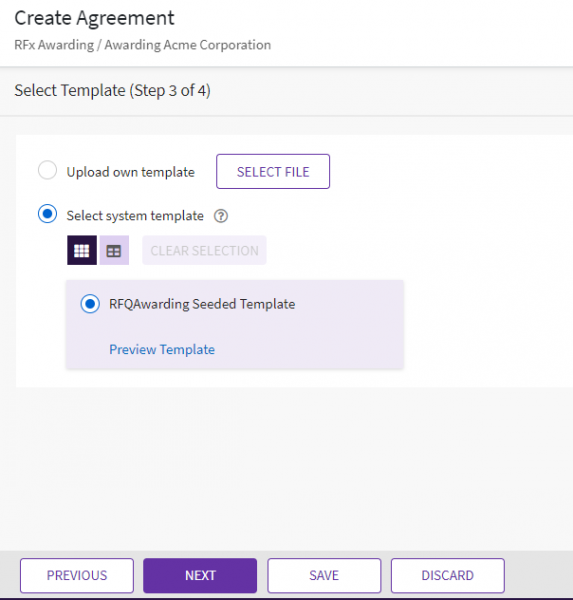Screen dimensions: 573x600
Task: Click the SELECT FILE button
Action: point(273,171)
